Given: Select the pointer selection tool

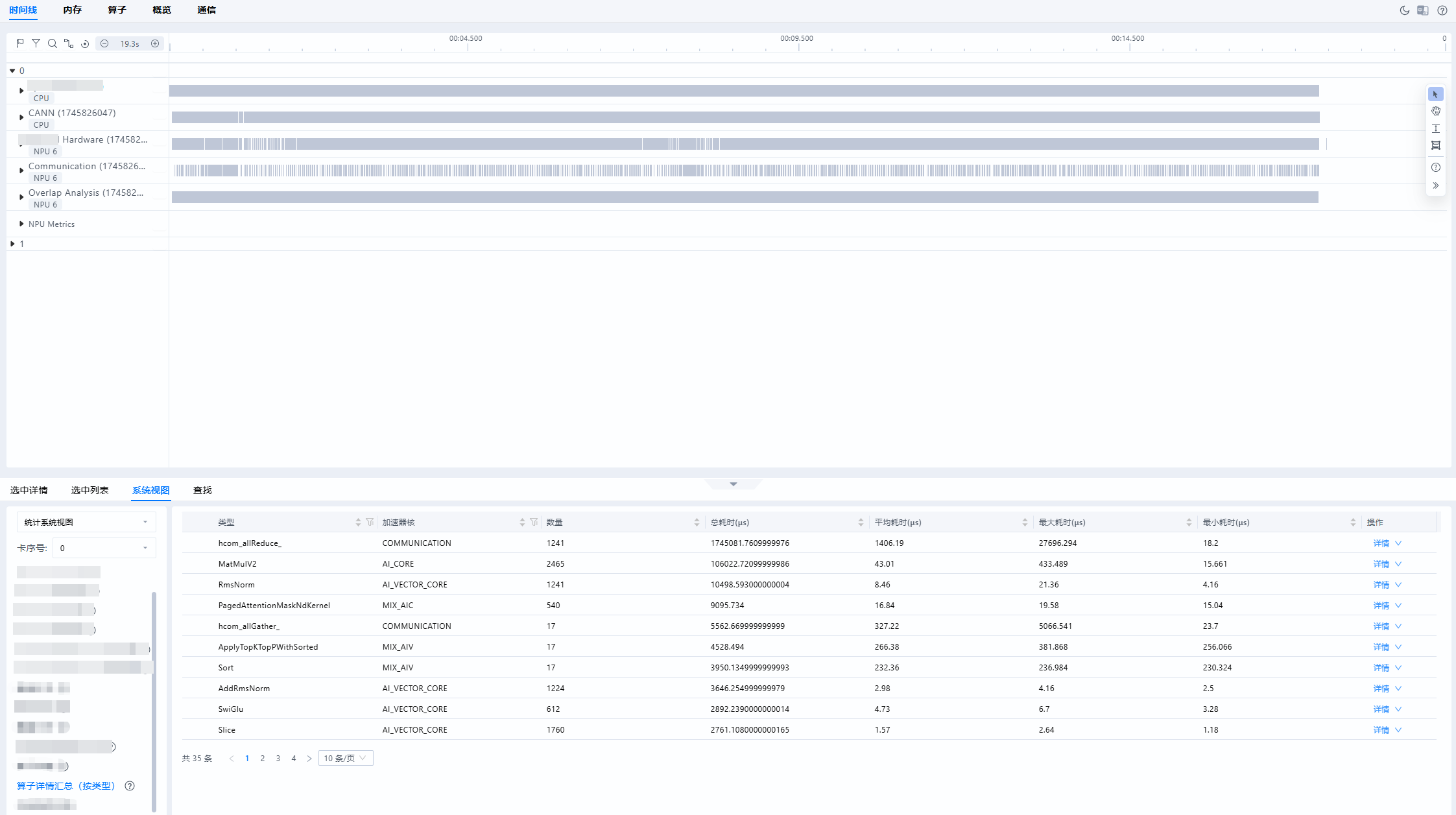Looking at the screenshot, I should click(1436, 94).
